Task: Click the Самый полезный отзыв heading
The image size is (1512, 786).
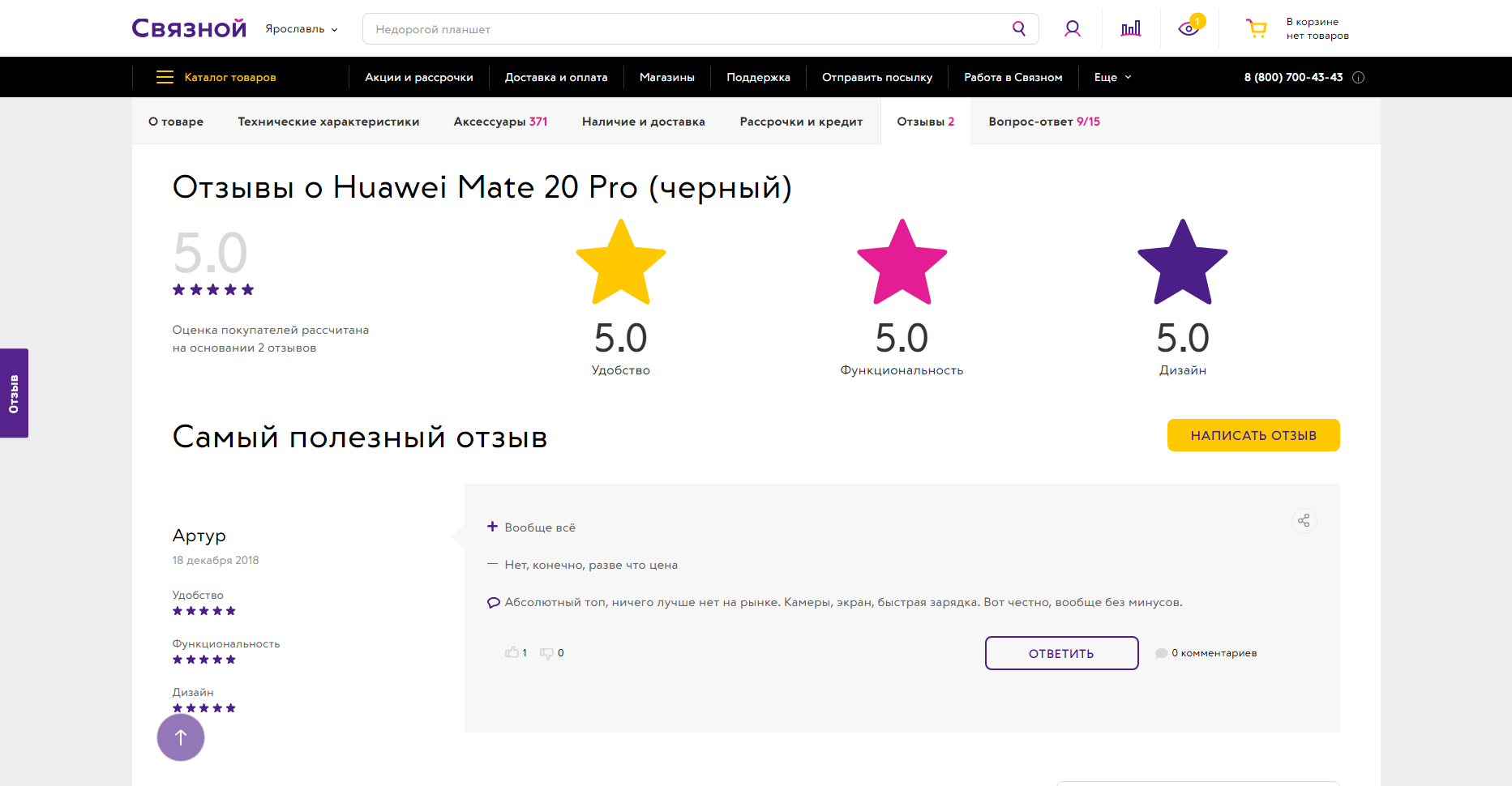Action: tap(360, 437)
